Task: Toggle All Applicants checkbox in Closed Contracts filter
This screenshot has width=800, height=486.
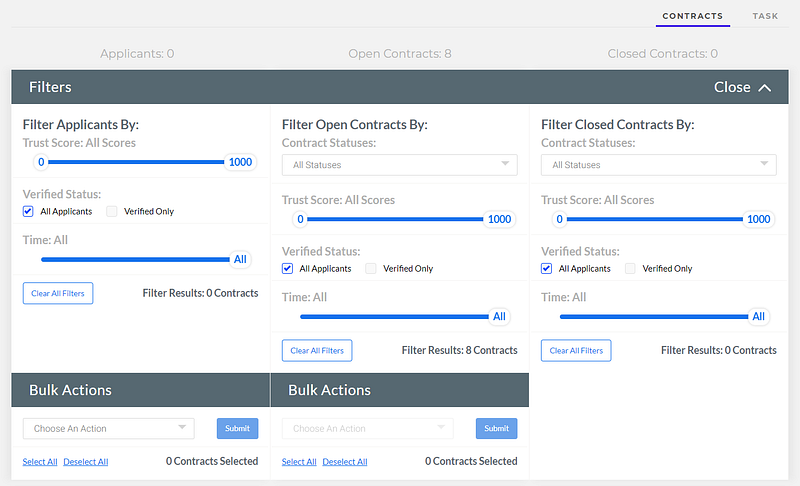Action: pos(546,268)
